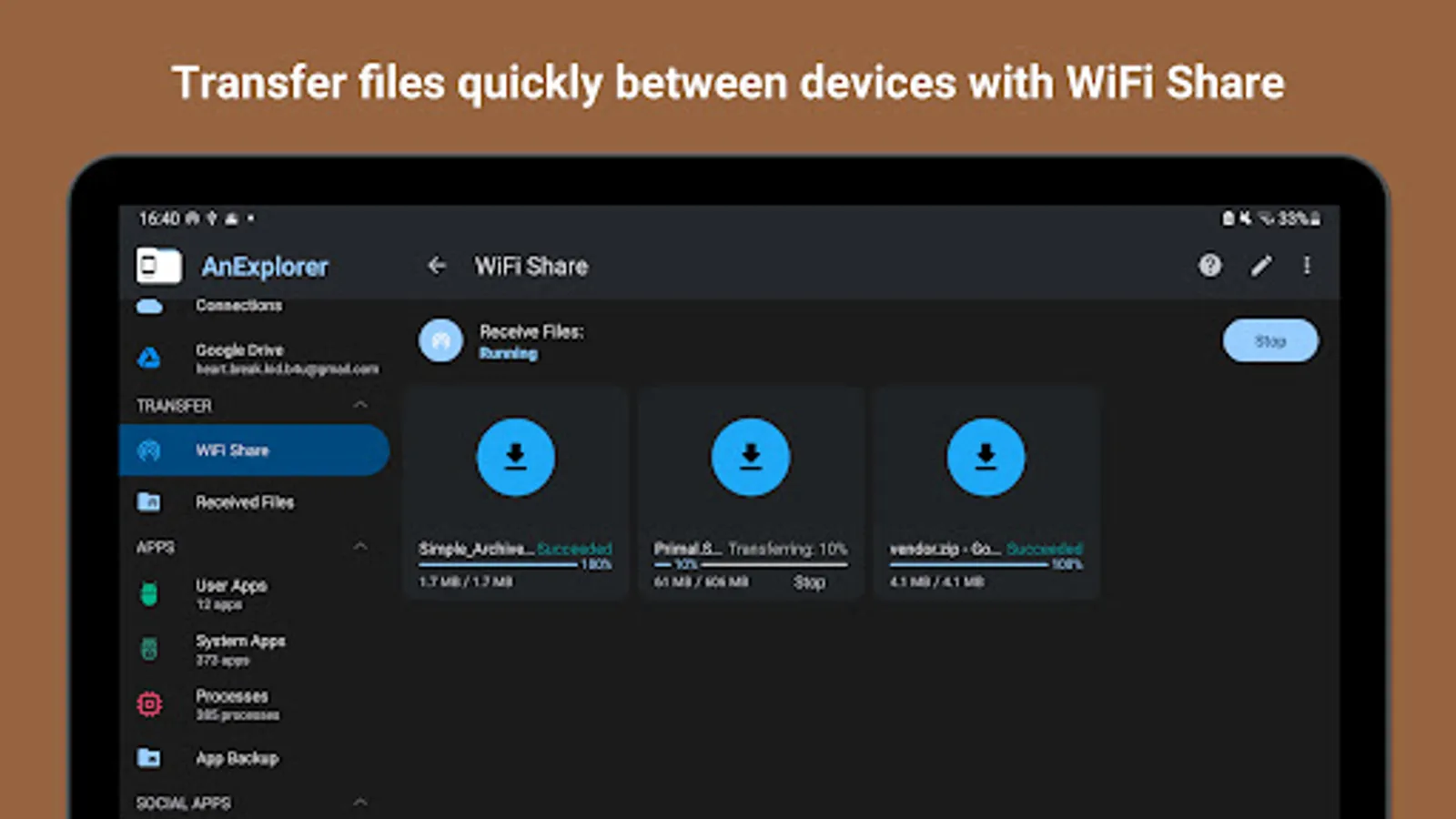Click the round Receive Files icon

[441, 340]
